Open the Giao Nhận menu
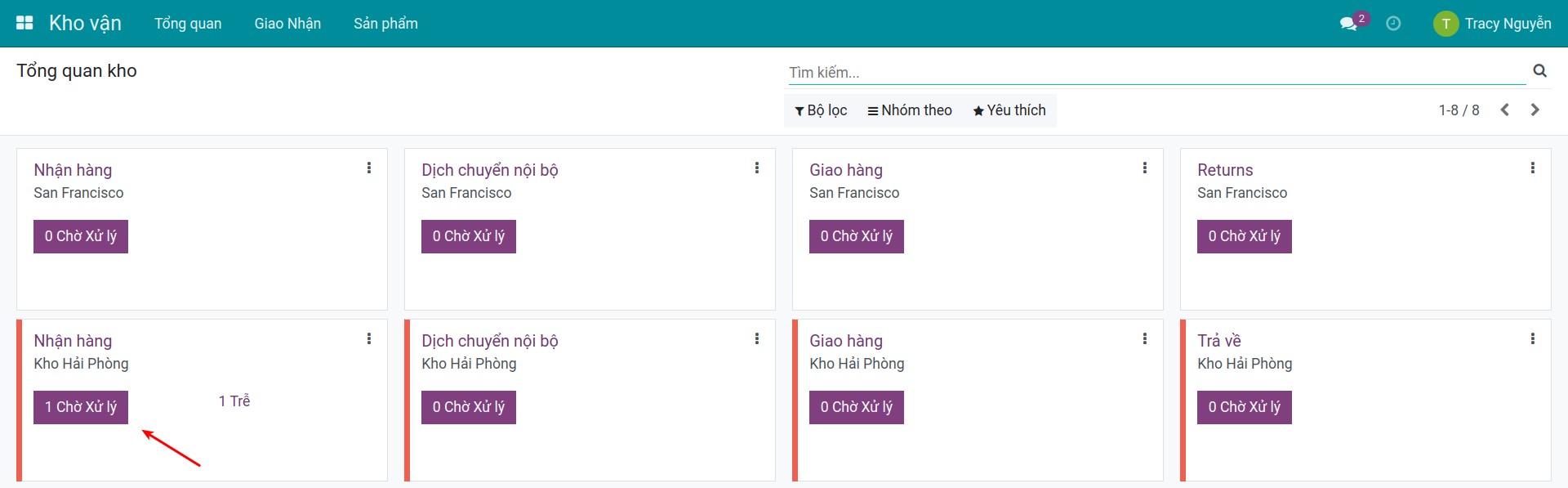Viewport: 1568px width, 488px height. tap(287, 24)
